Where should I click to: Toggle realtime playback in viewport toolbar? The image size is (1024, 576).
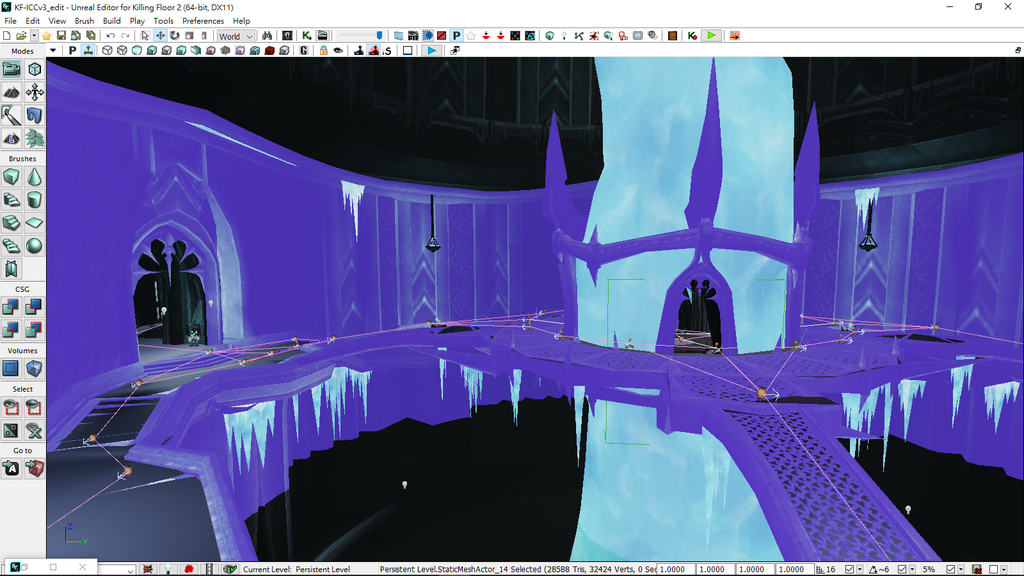(432, 50)
